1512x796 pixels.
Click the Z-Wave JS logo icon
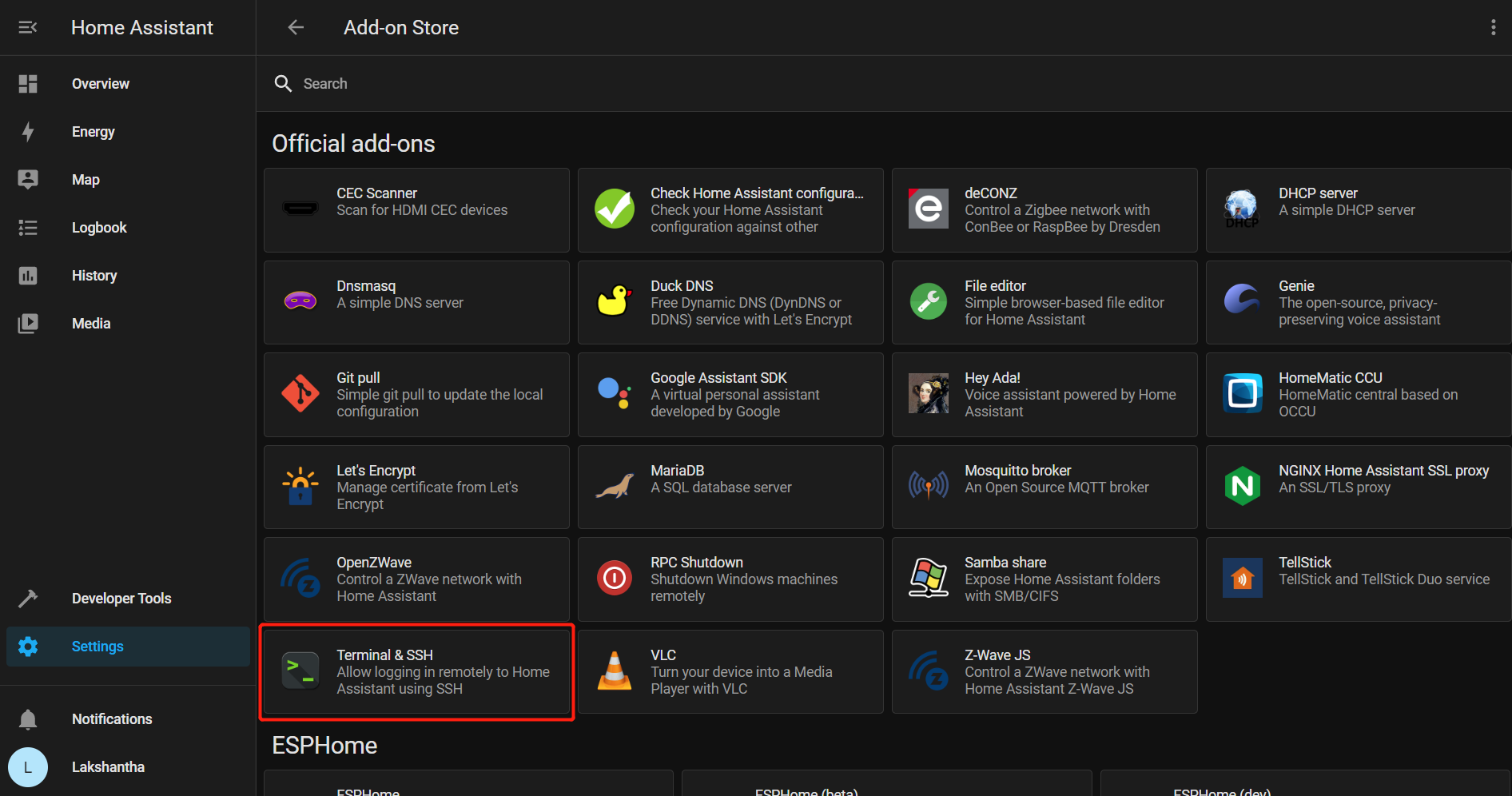pyautogui.click(x=929, y=671)
